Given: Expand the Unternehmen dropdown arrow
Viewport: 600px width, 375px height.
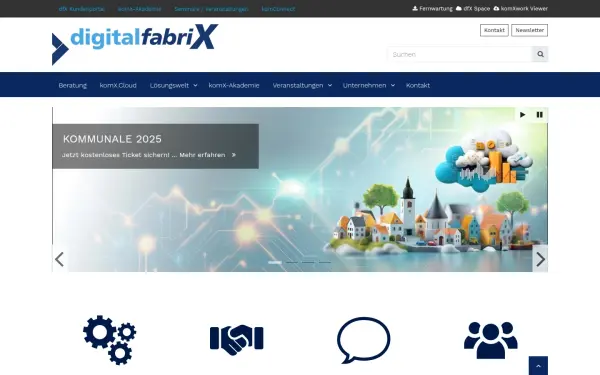Looking at the screenshot, I should (393, 85).
